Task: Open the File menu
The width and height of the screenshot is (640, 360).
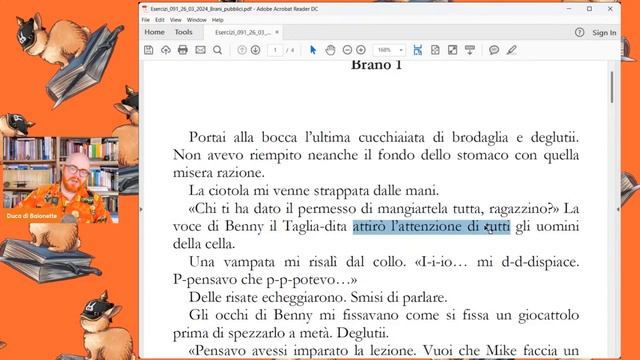Action: coord(146,20)
